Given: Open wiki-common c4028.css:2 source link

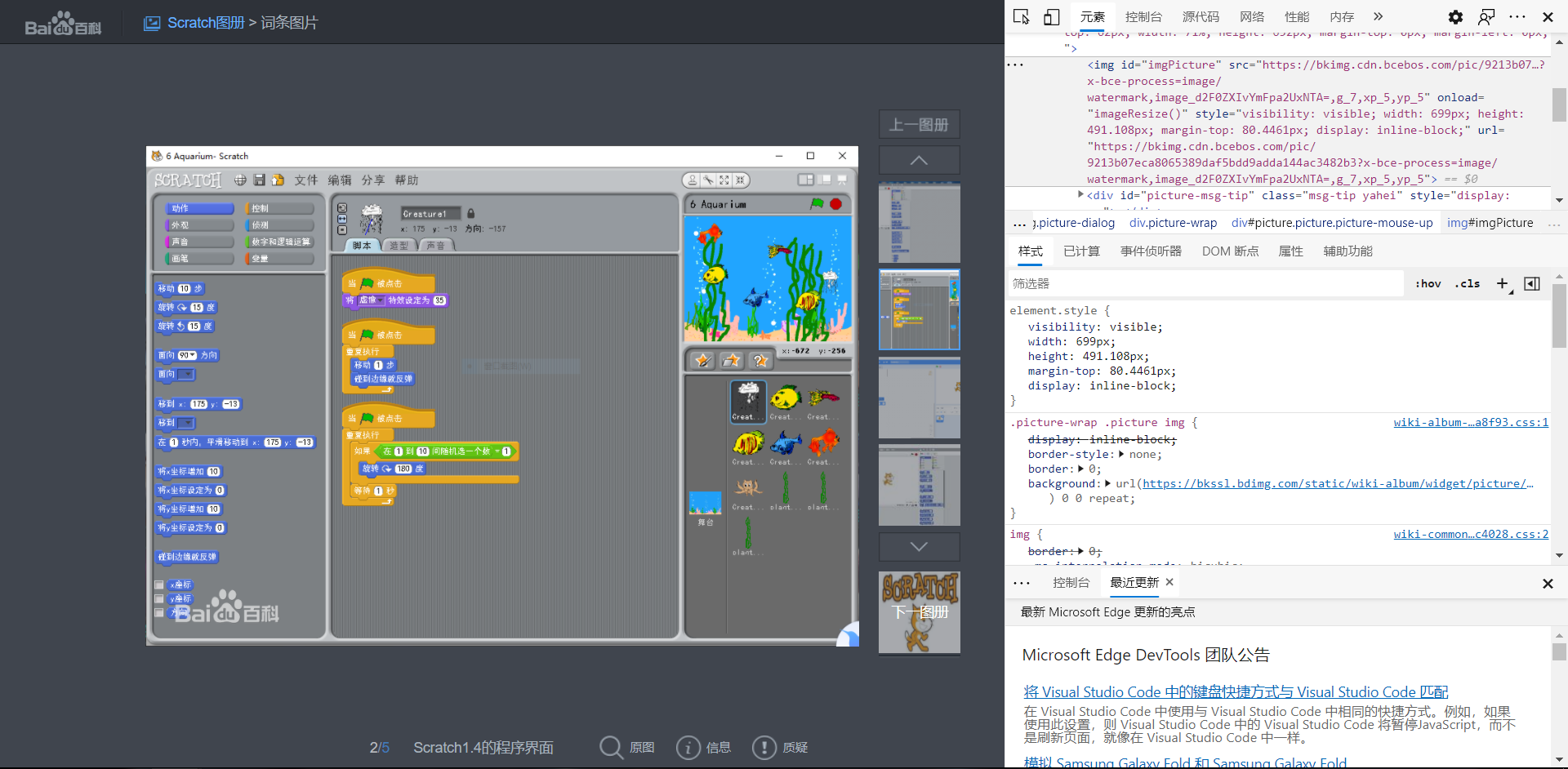Looking at the screenshot, I should point(1471,534).
